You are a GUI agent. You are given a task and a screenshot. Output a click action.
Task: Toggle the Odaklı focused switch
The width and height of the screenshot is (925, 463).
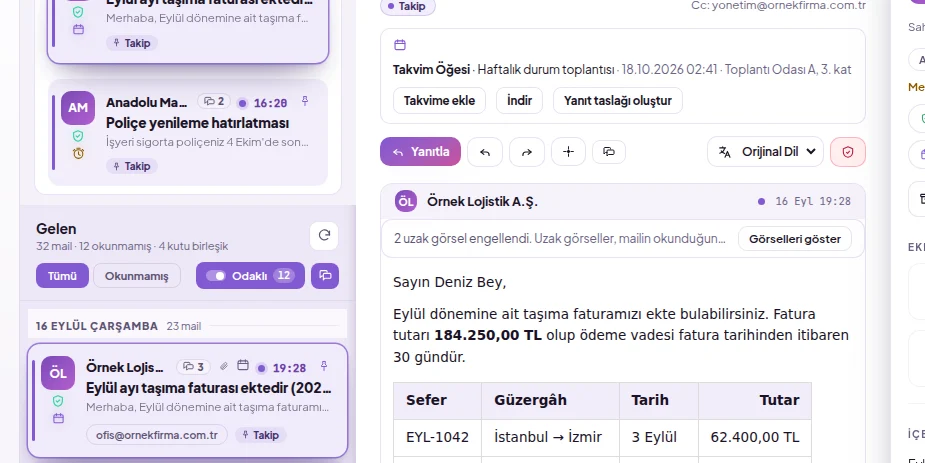click(x=216, y=275)
